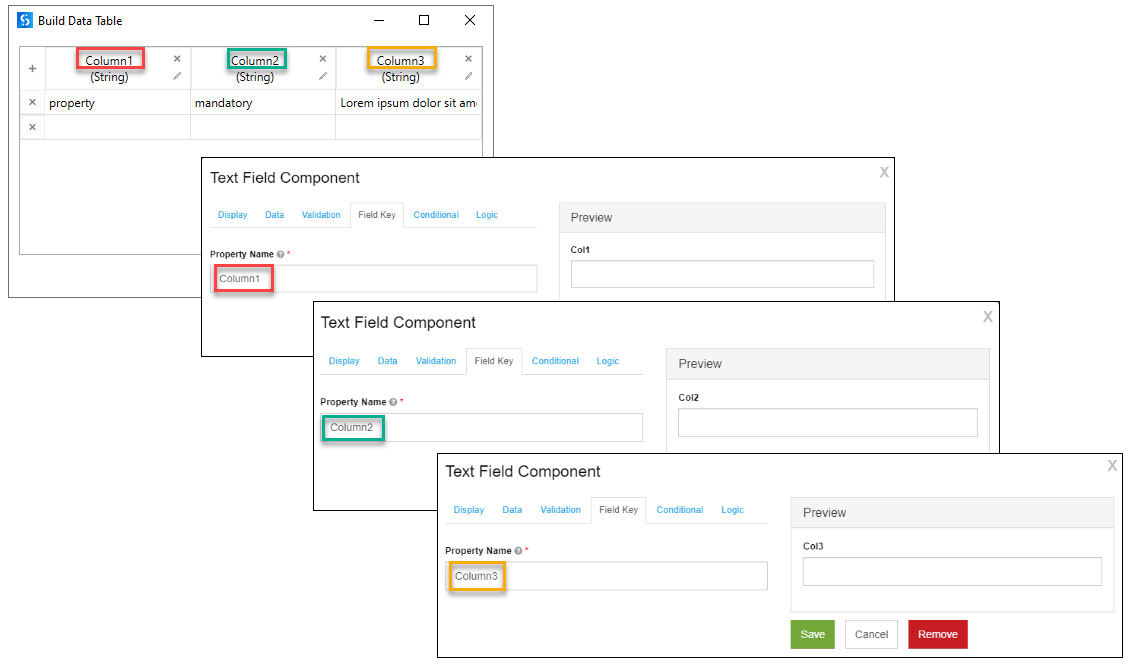
Task: Edit Column2 using the pencil icon
Action: pyautogui.click(x=322, y=76)
